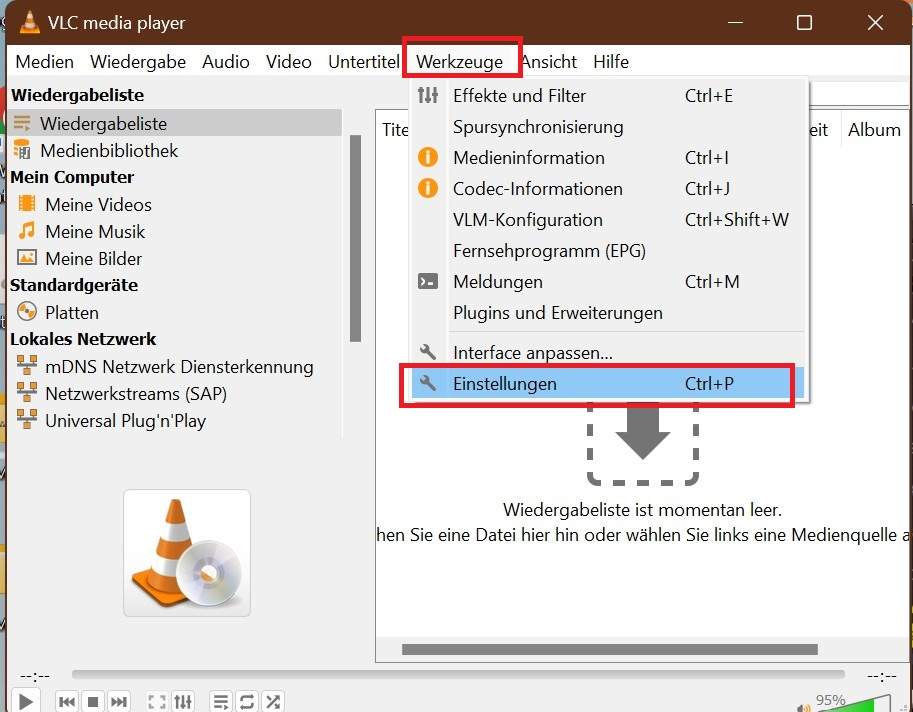913x712 pixels.
Task: Open the Wiedergabe menu
Action: 138,61
